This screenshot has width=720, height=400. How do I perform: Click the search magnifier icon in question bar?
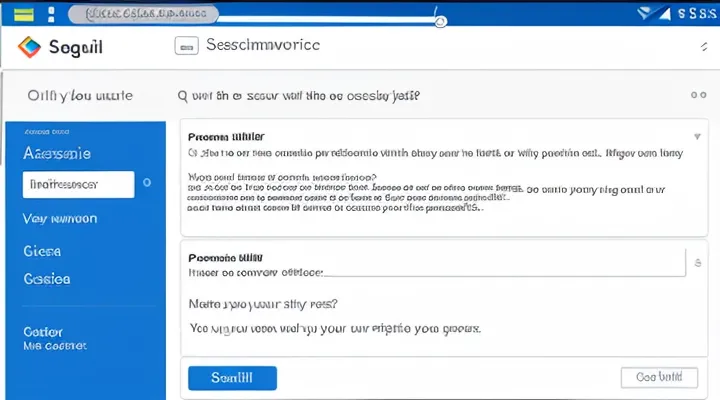183,97
